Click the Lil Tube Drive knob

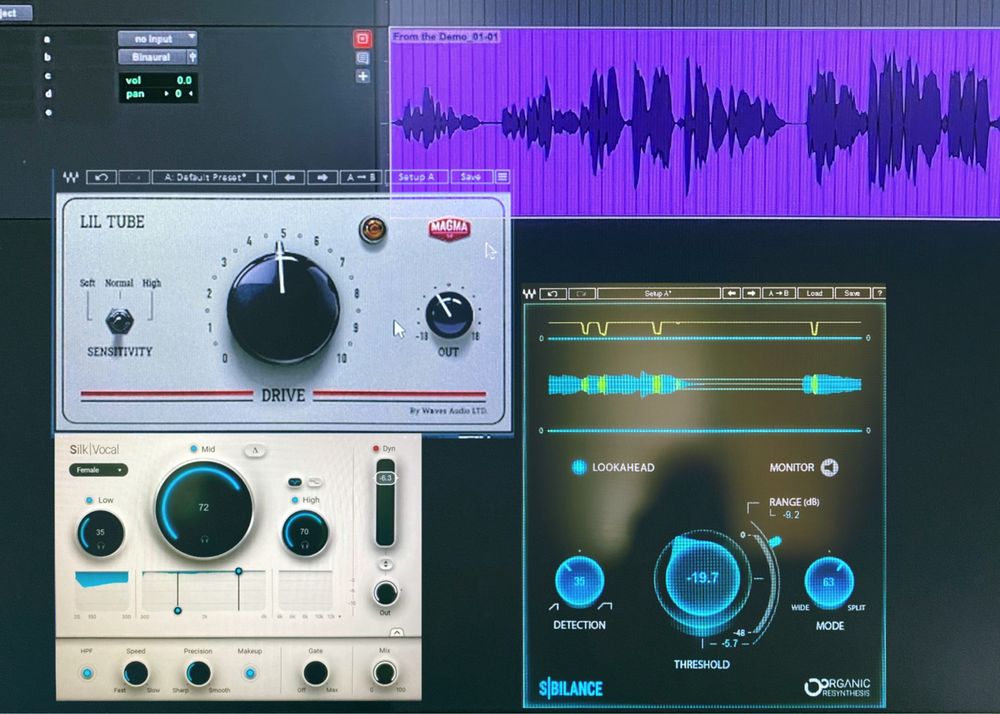point(283,308)
